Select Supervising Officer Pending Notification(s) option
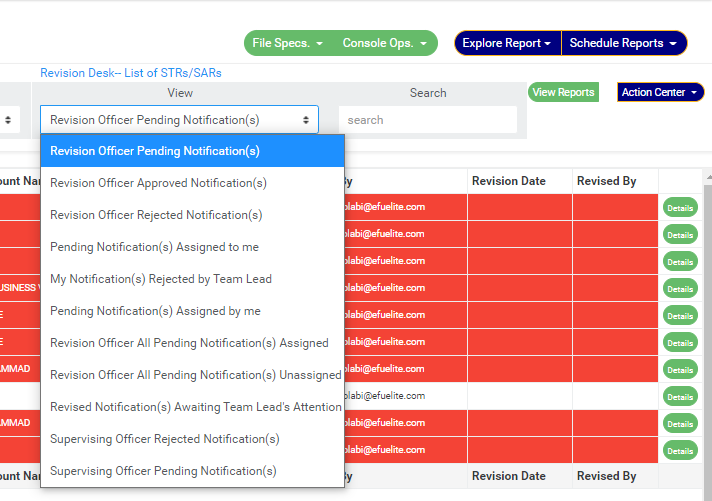Image resolution: width=712 pixels, height=501 pixels. tap(163, 471)
